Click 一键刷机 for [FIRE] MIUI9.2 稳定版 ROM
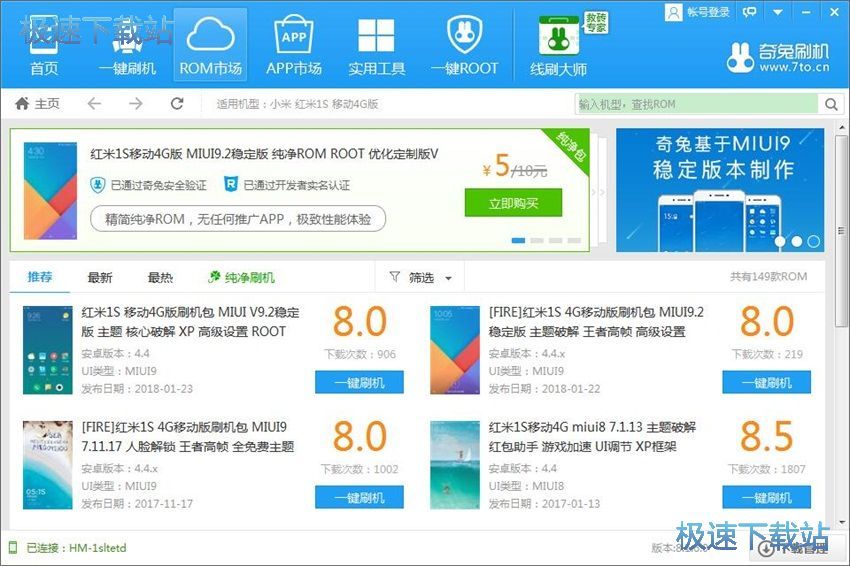 tap(767, 382)
